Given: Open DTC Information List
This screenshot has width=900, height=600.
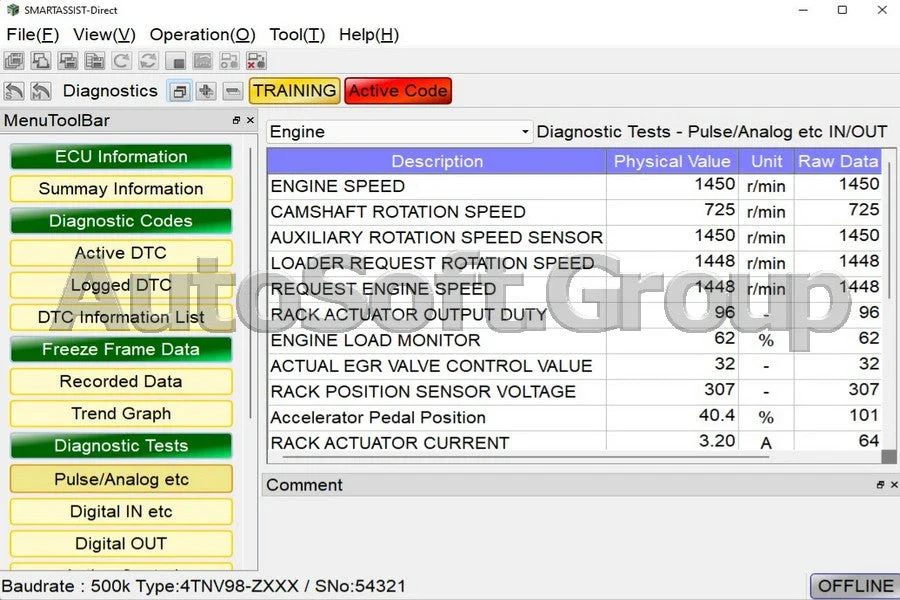Looking at the screenshot, I should click(121, 318).
